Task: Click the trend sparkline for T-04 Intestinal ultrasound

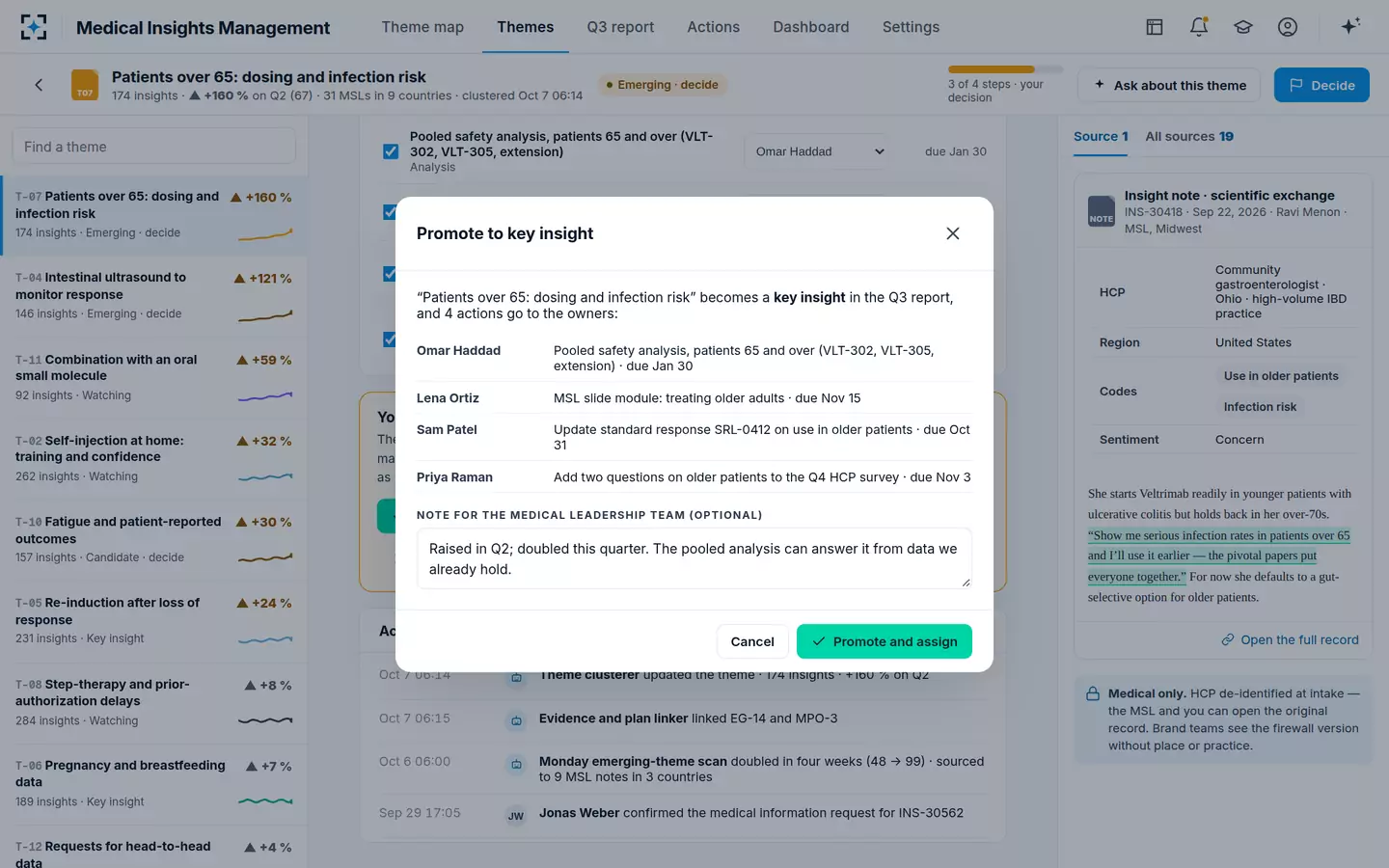Action: pos(265,315)
